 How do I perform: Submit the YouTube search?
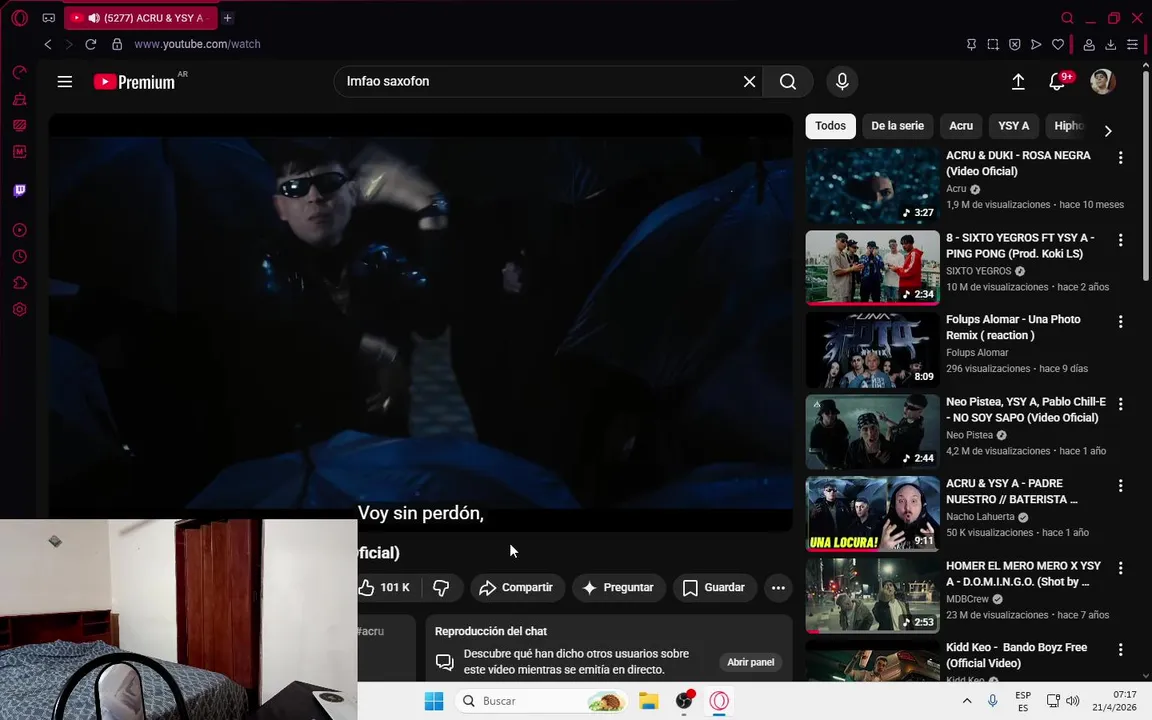point(788,82)
